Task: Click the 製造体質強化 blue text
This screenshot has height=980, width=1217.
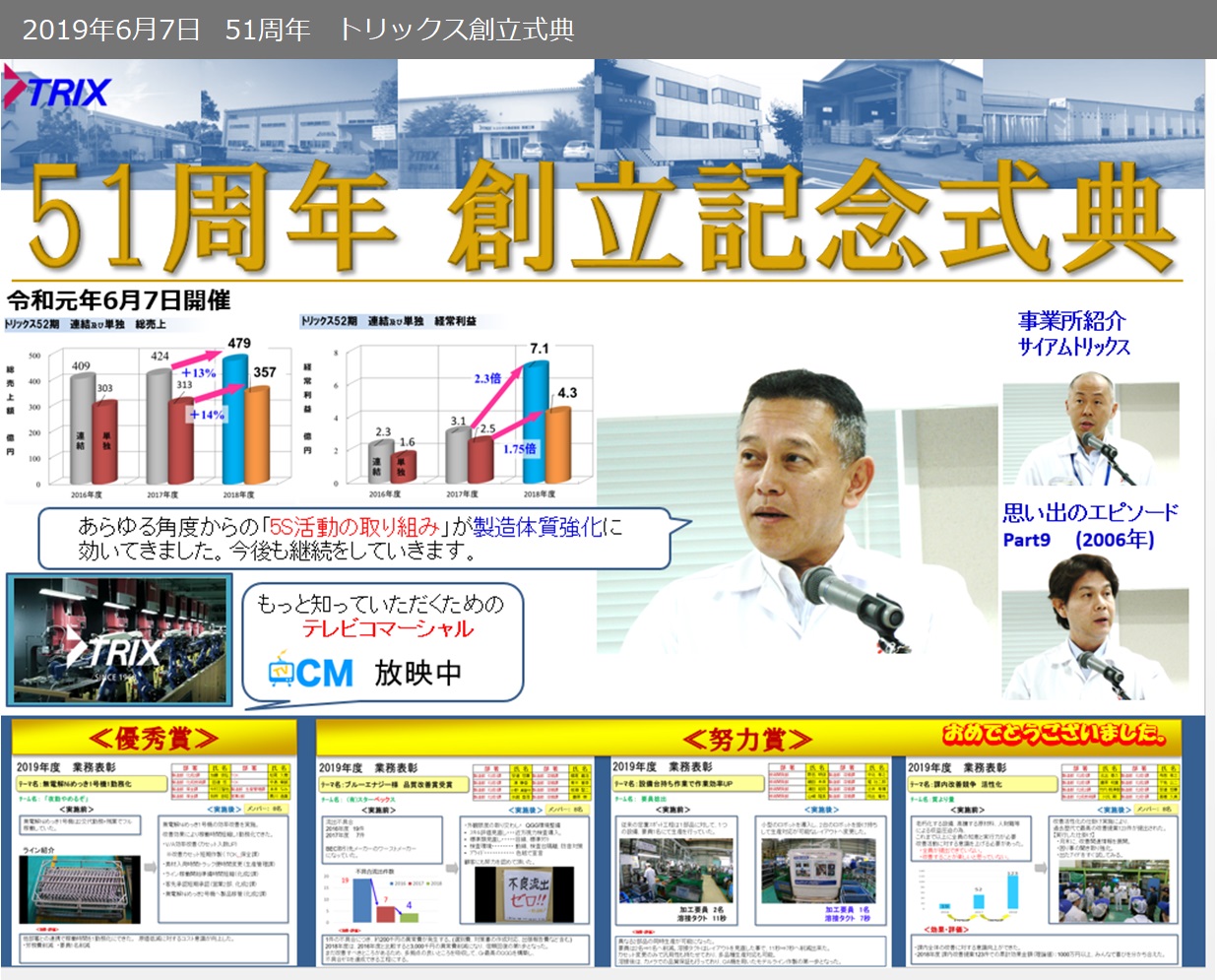Action: pyautogui.click(x=537, y=527)
